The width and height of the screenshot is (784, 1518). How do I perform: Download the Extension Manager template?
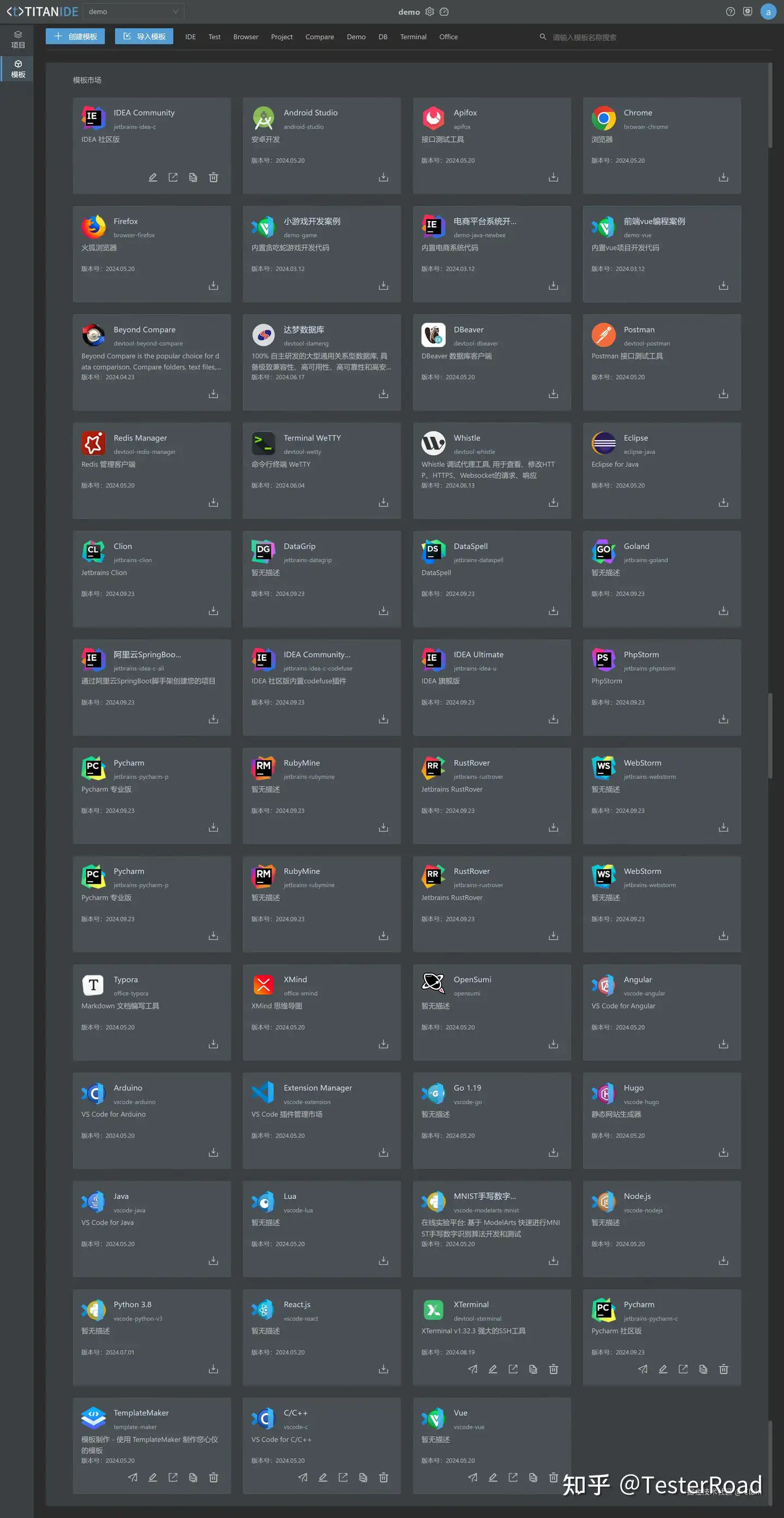383,1153
